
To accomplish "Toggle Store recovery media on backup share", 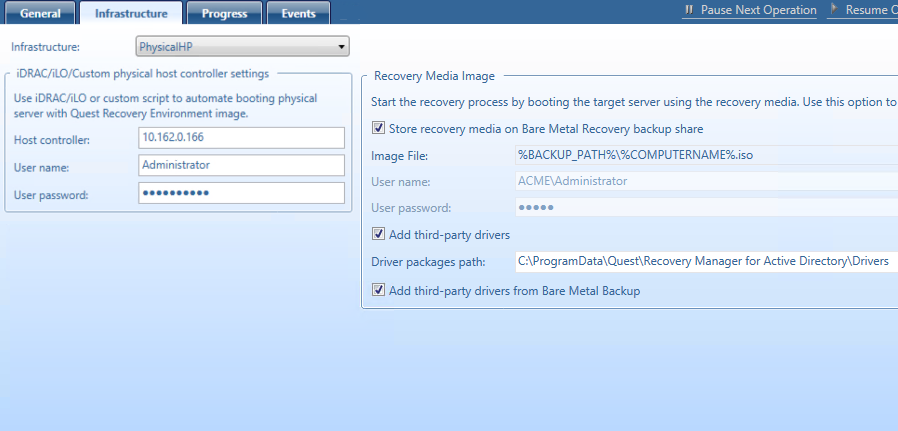I will 379,128.
